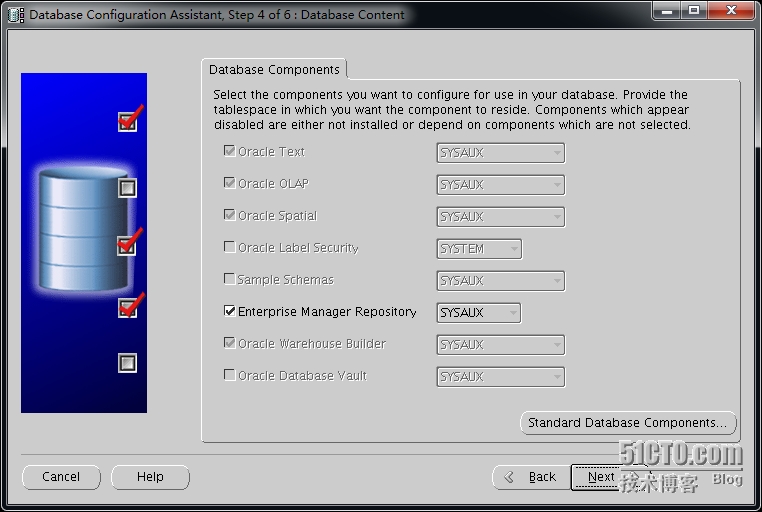762x512 pixels.
Task: Click the database cylinder illustration
Action: coord(84,228)
